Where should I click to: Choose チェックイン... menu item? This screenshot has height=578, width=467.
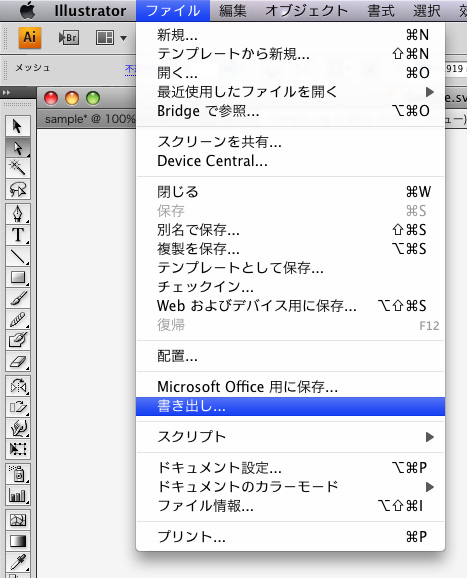point(290,287)
